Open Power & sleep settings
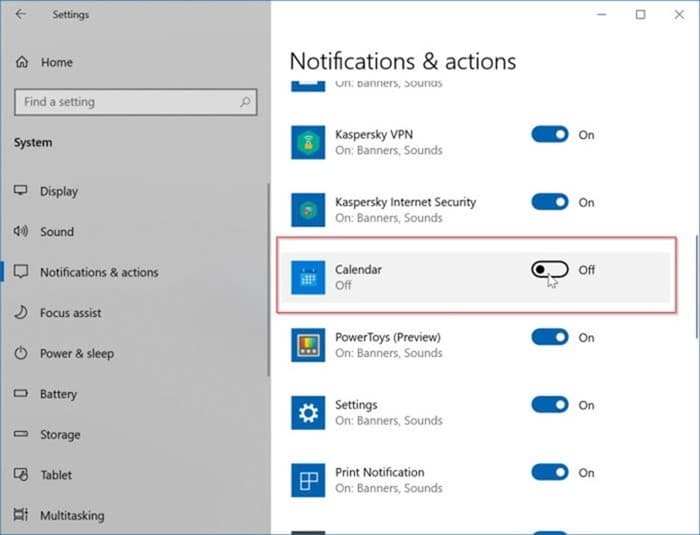Viewport: 700px width, 535px height. [x=77, y=353]
